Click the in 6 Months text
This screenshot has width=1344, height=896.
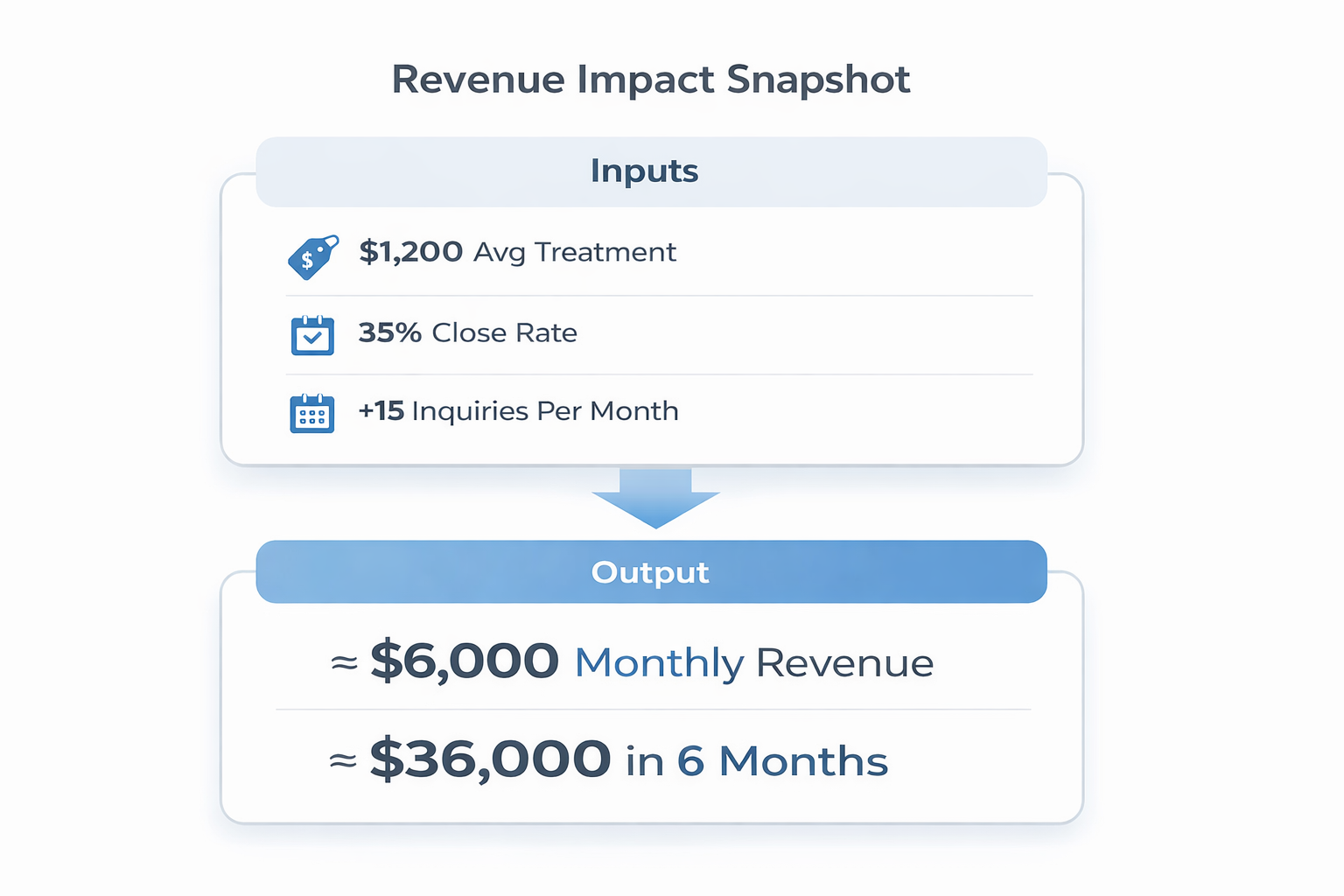point(757,760)
